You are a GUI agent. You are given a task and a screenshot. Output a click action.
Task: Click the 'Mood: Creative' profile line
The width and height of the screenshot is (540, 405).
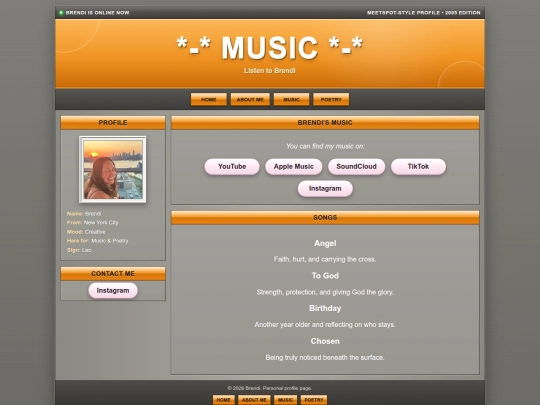86,232
